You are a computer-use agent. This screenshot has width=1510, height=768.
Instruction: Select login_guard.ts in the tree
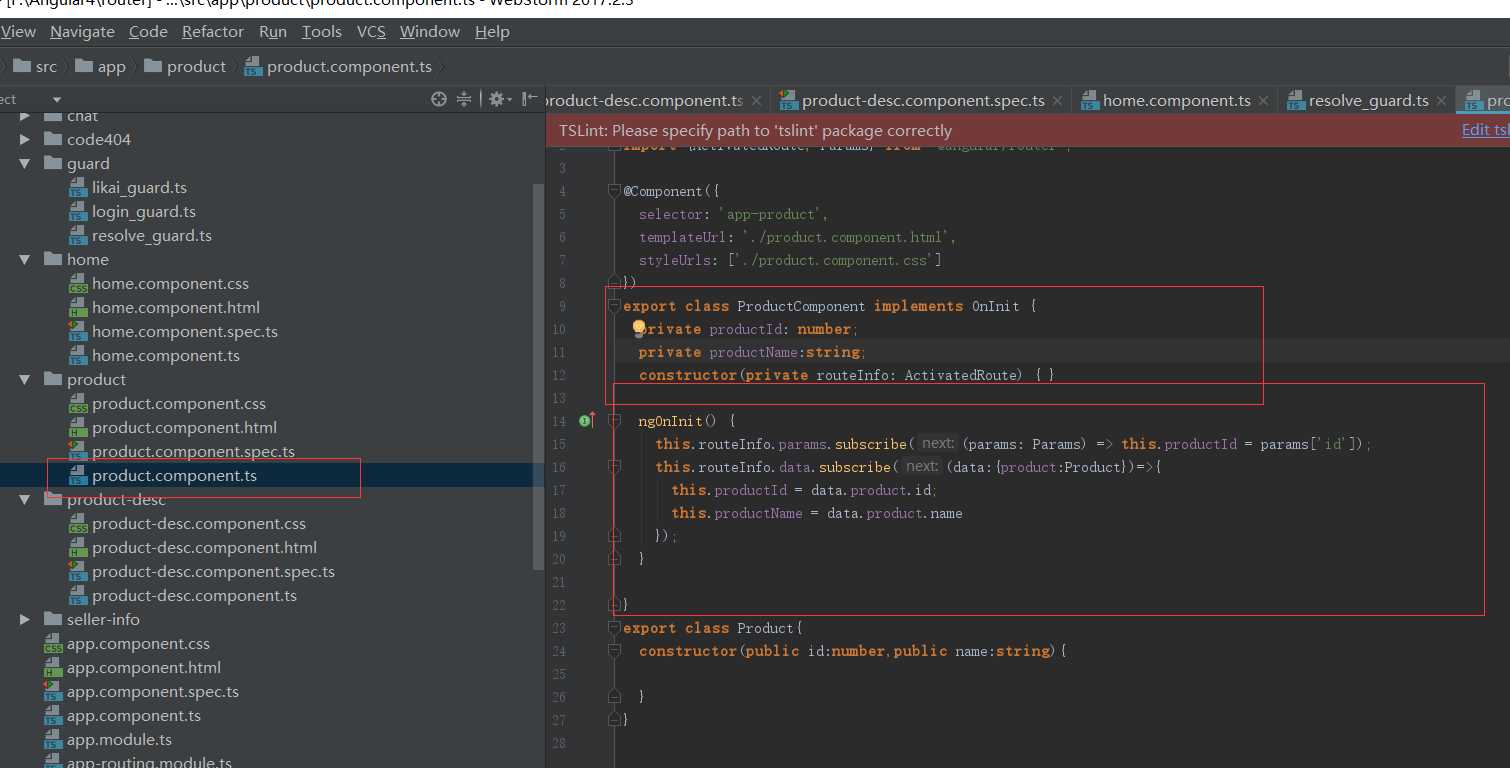tap(144, 212)
